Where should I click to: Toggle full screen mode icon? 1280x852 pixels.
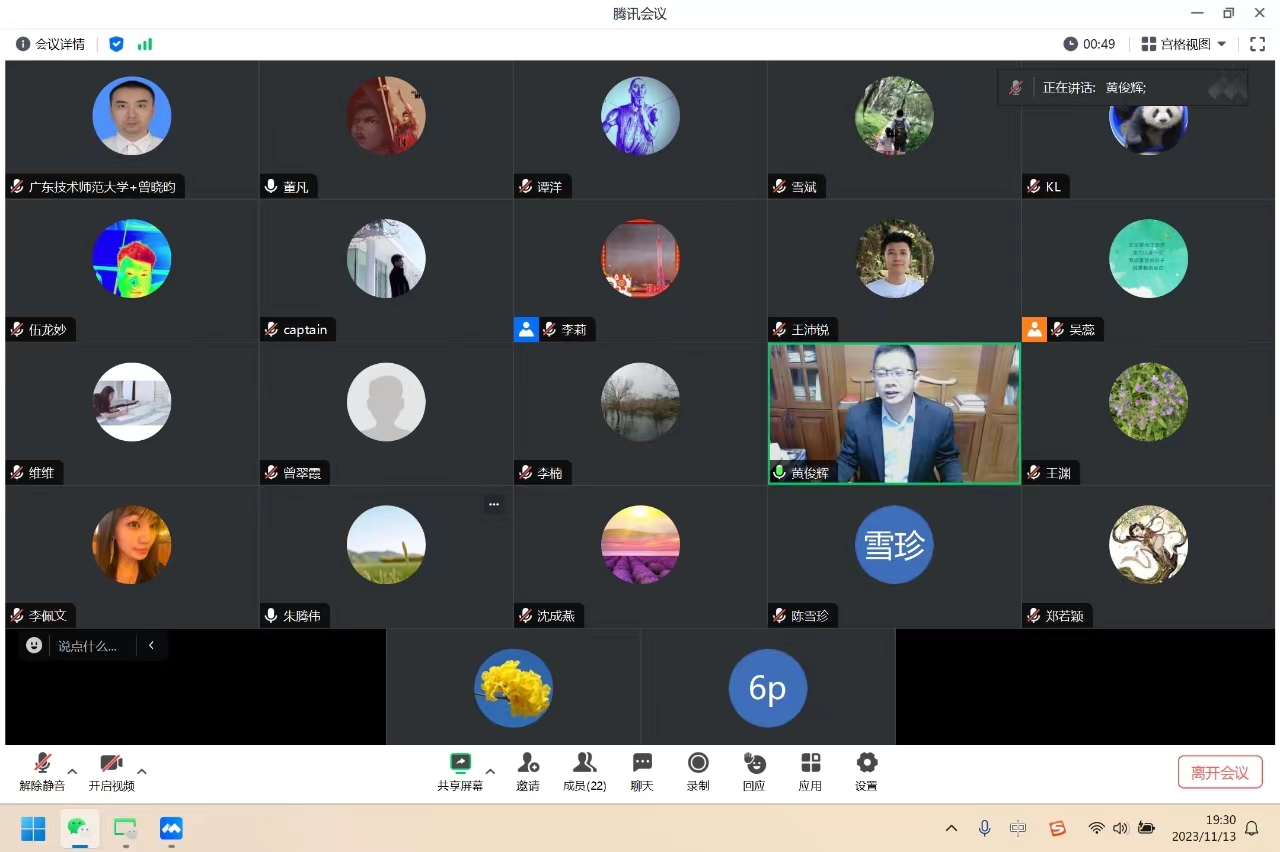coord(1258,44)
